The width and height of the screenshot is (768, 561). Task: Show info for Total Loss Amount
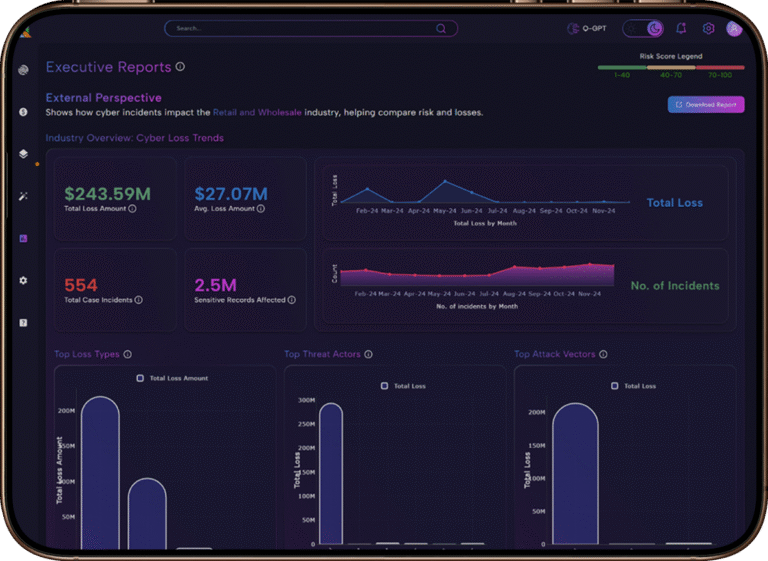(132, 209)
